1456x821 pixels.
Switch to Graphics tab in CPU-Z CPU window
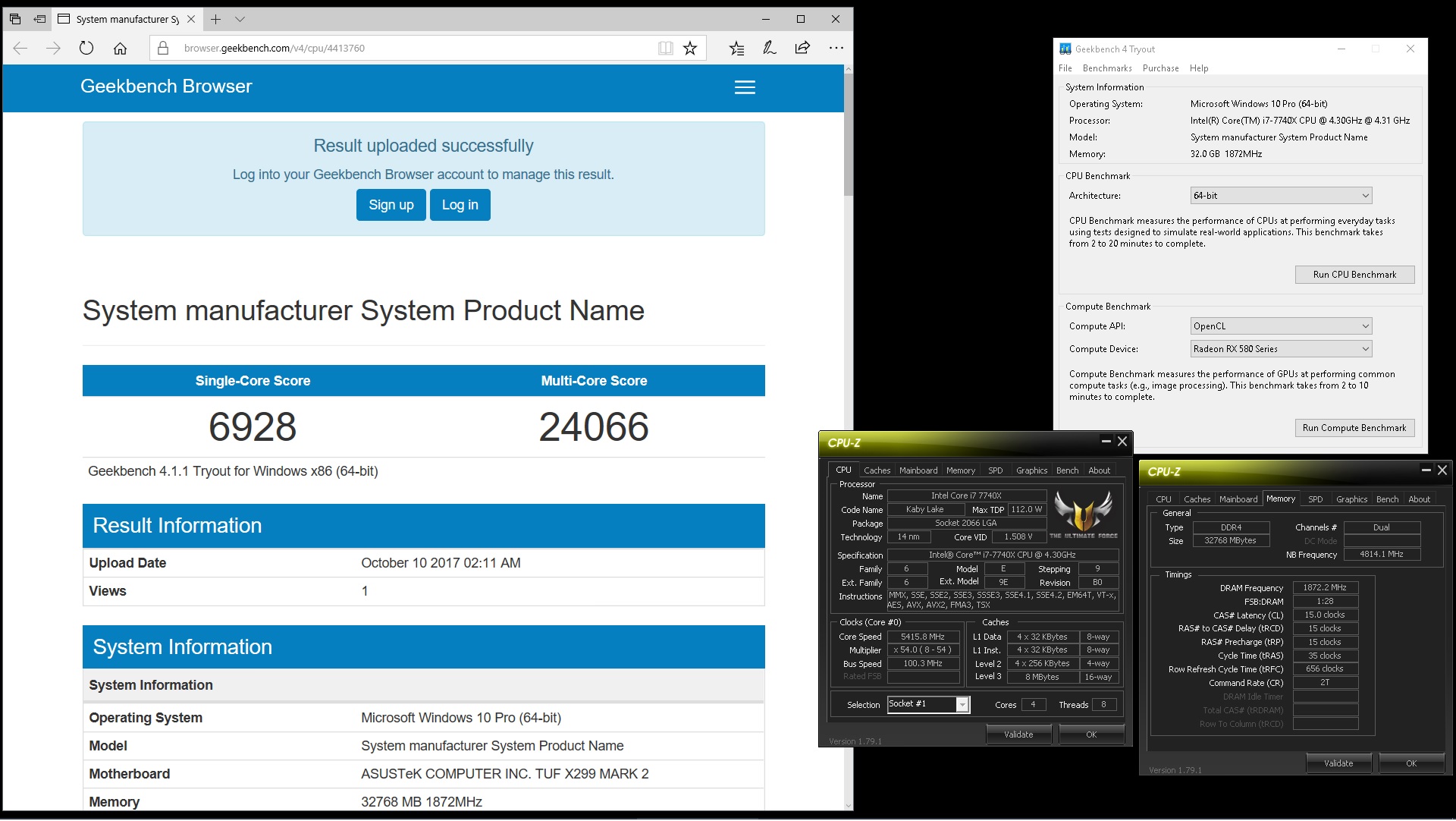[x=1032, y=470]
